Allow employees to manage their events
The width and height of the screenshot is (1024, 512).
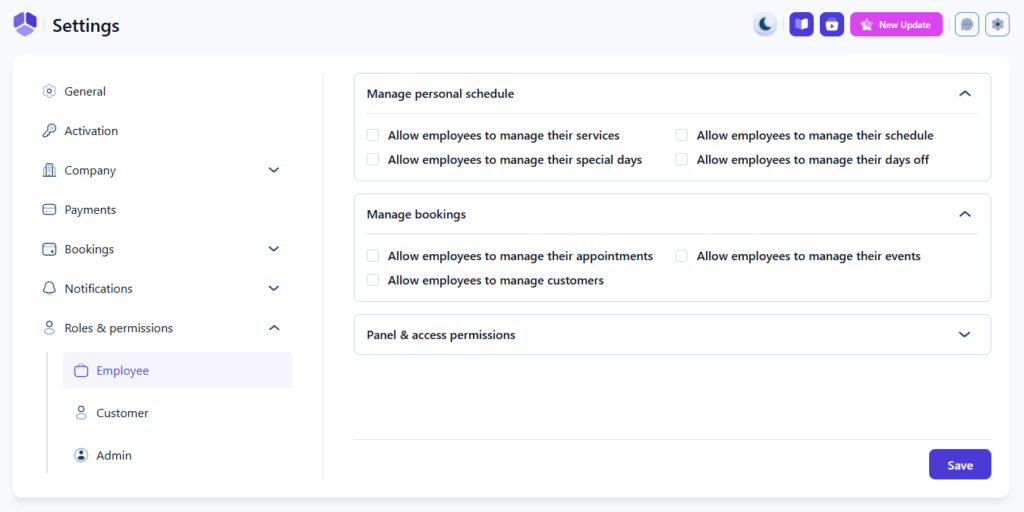(682, 256)
